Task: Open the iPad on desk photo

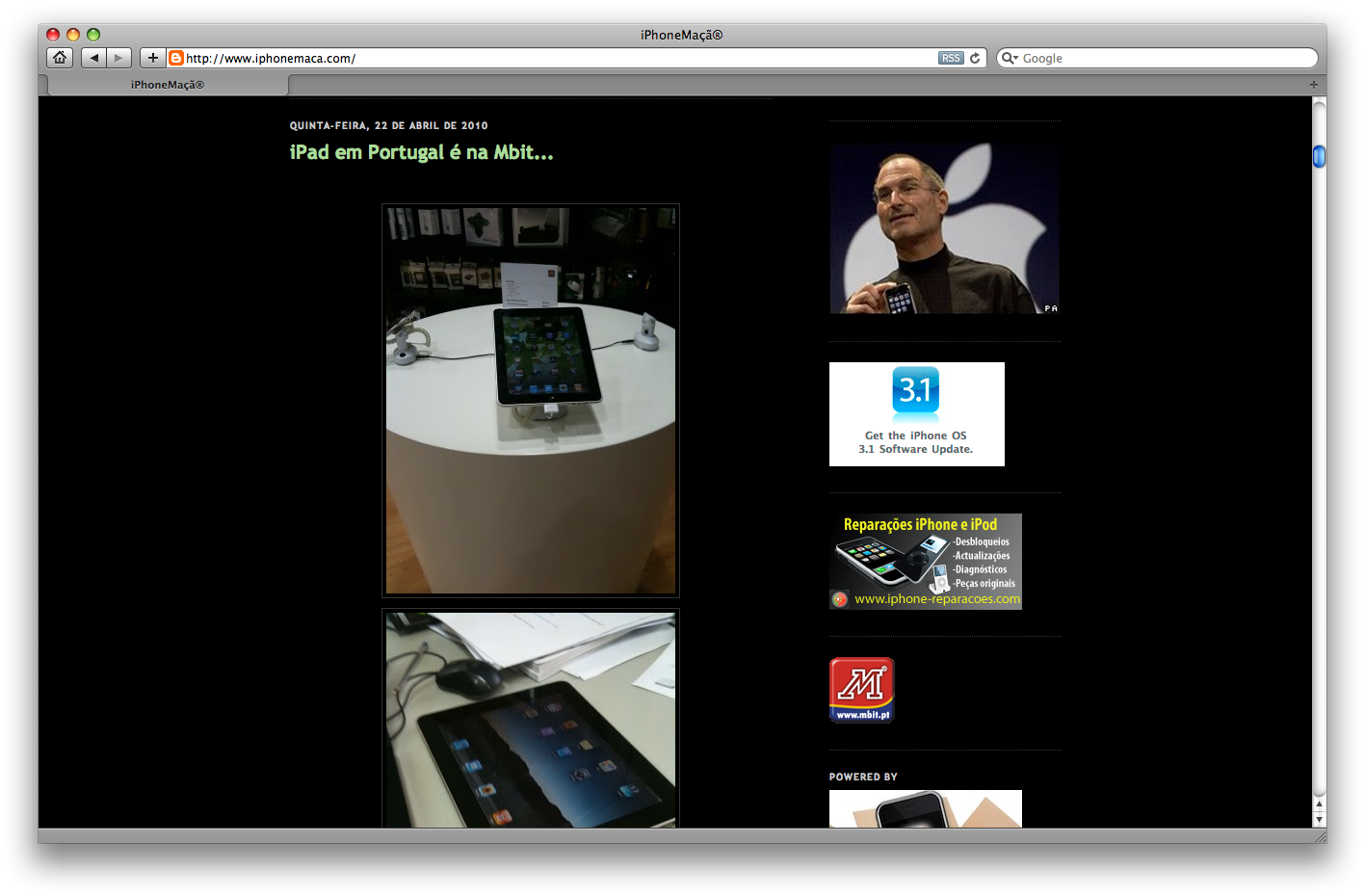Action: 531,719
